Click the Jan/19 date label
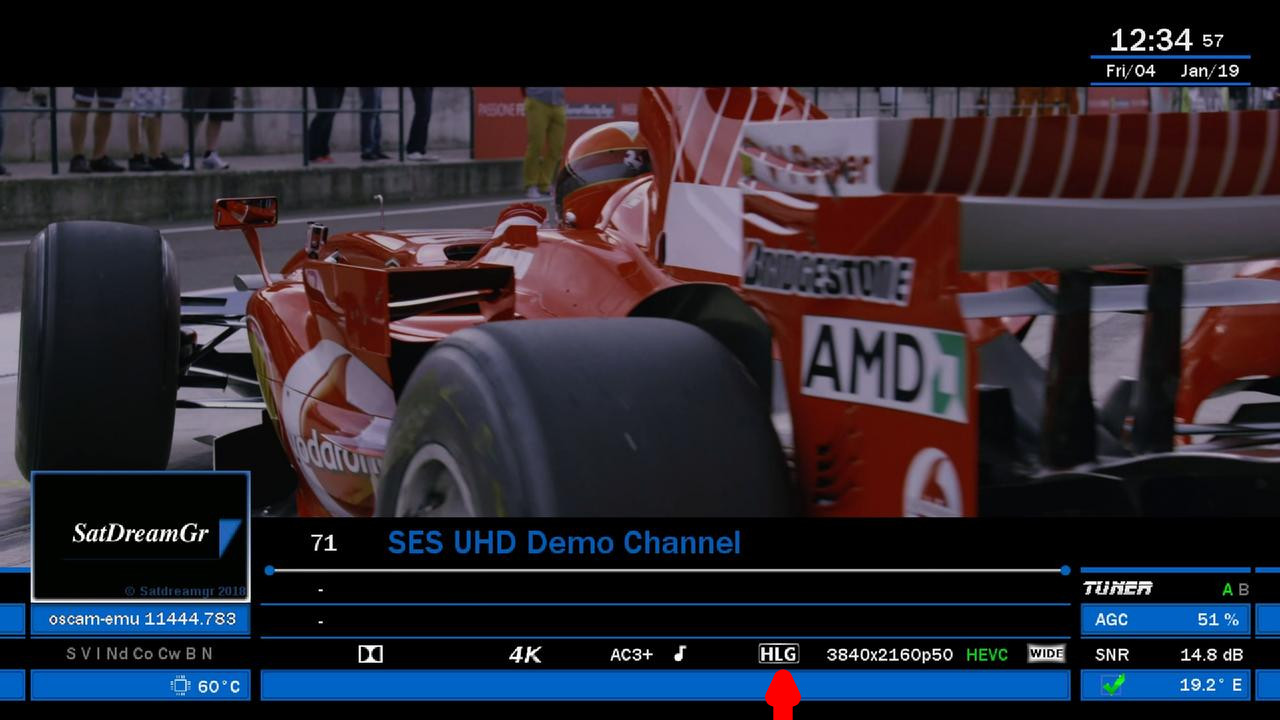The width and height of the screenshot is (1280, 720). 1209,71
